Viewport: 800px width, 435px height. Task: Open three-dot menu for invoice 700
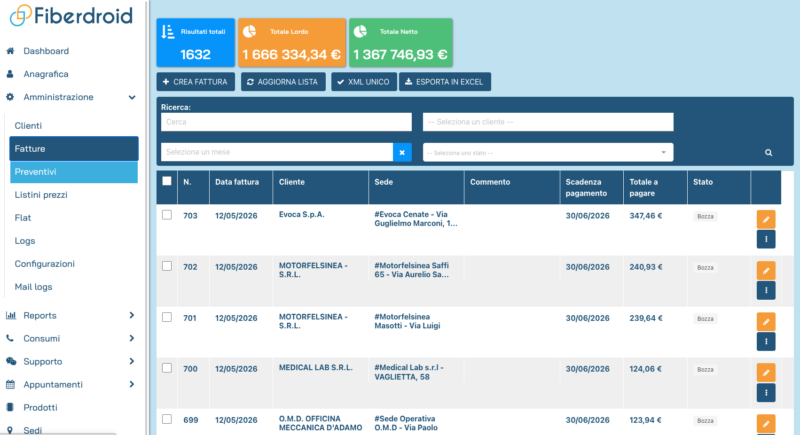pyautogui.click(x=766, y=393)
